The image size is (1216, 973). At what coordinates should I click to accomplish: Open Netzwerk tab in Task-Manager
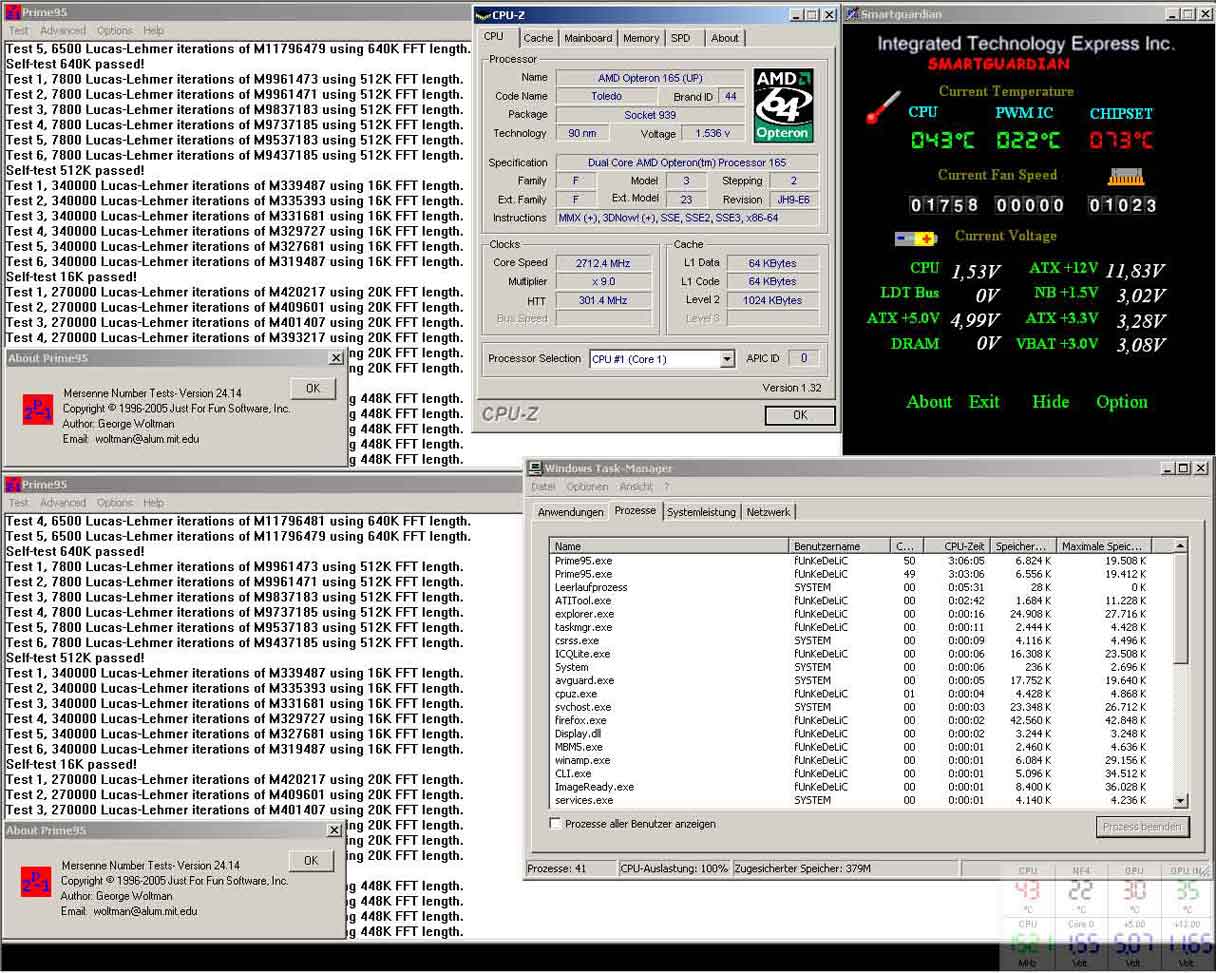coord(768,512)
